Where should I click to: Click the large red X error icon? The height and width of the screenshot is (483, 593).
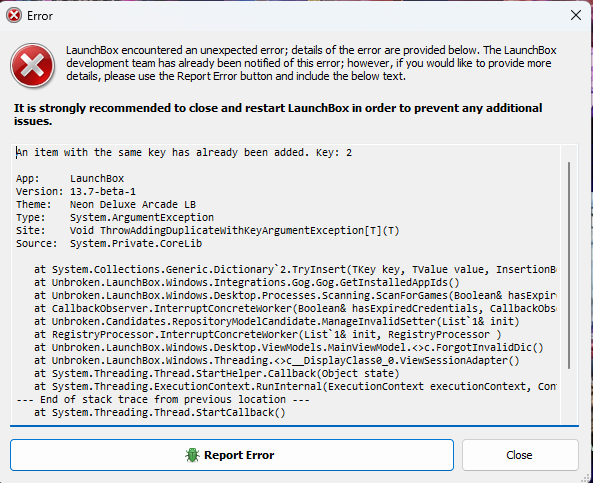coord(33,65)
